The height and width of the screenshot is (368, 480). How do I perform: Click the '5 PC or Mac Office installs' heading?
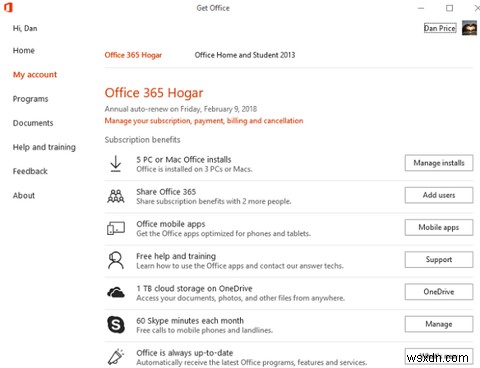pyautogui.click(x=184, y=159)
